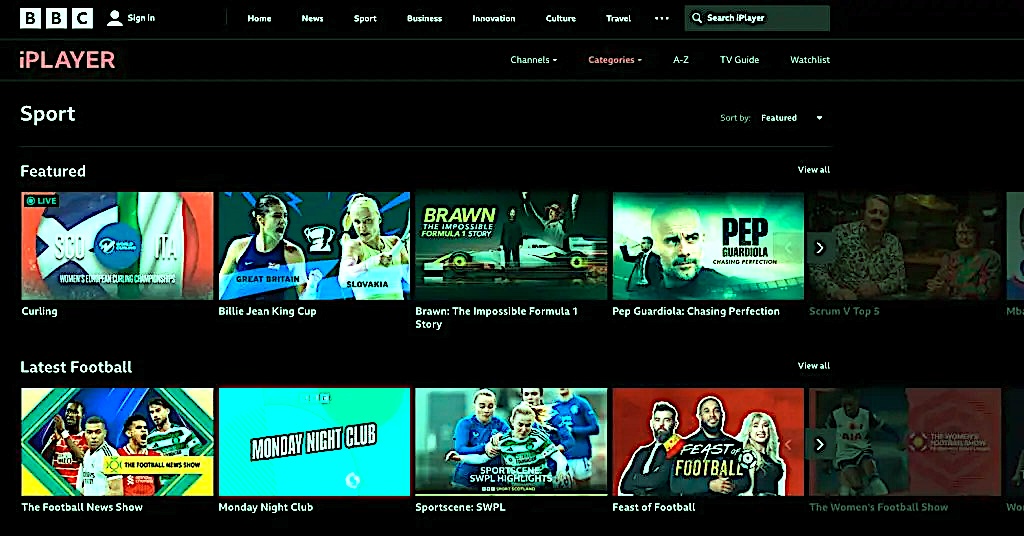Image resolution: width=1024 pixels, height=536 pixels.
Task: View all Latest Football programmes
Action: coord(814,366)
